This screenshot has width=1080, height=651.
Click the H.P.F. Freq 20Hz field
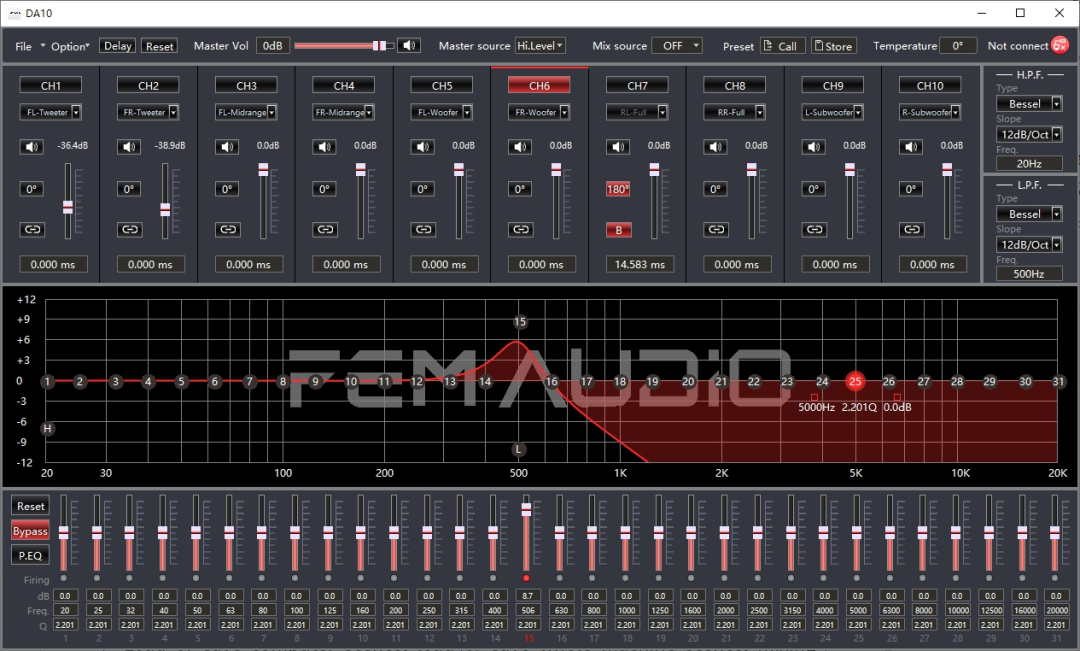click(1029, 163)
